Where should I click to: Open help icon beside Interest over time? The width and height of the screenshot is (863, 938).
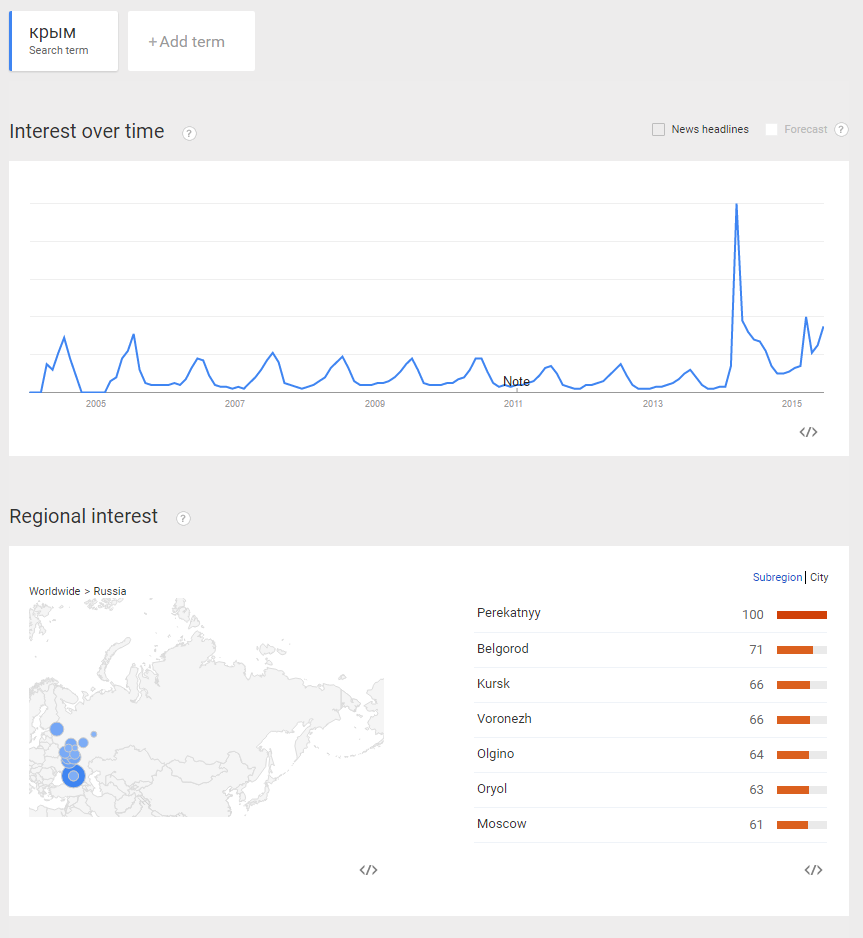click(x=189, y=133)
